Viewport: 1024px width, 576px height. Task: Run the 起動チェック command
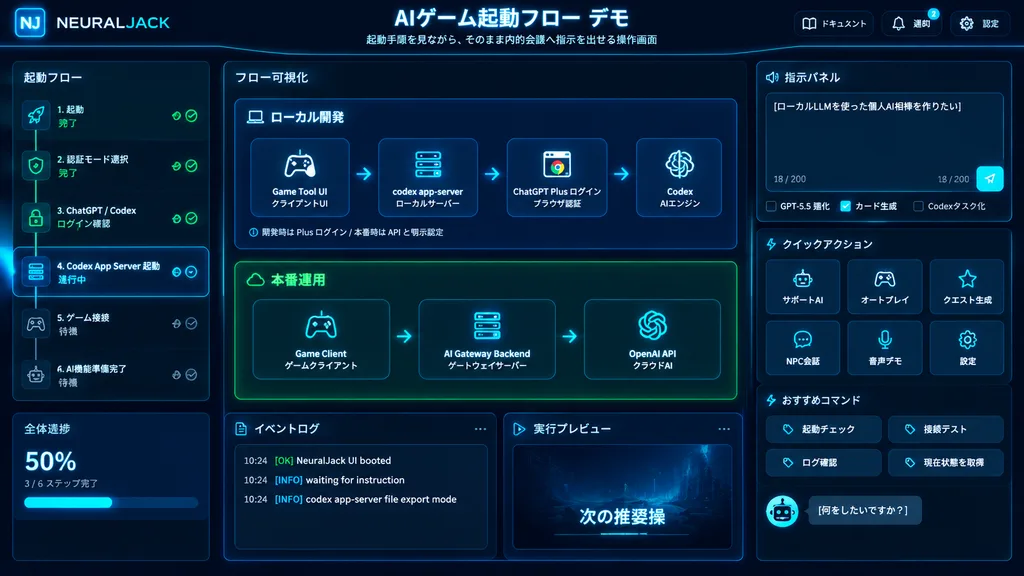click(824, 429)
